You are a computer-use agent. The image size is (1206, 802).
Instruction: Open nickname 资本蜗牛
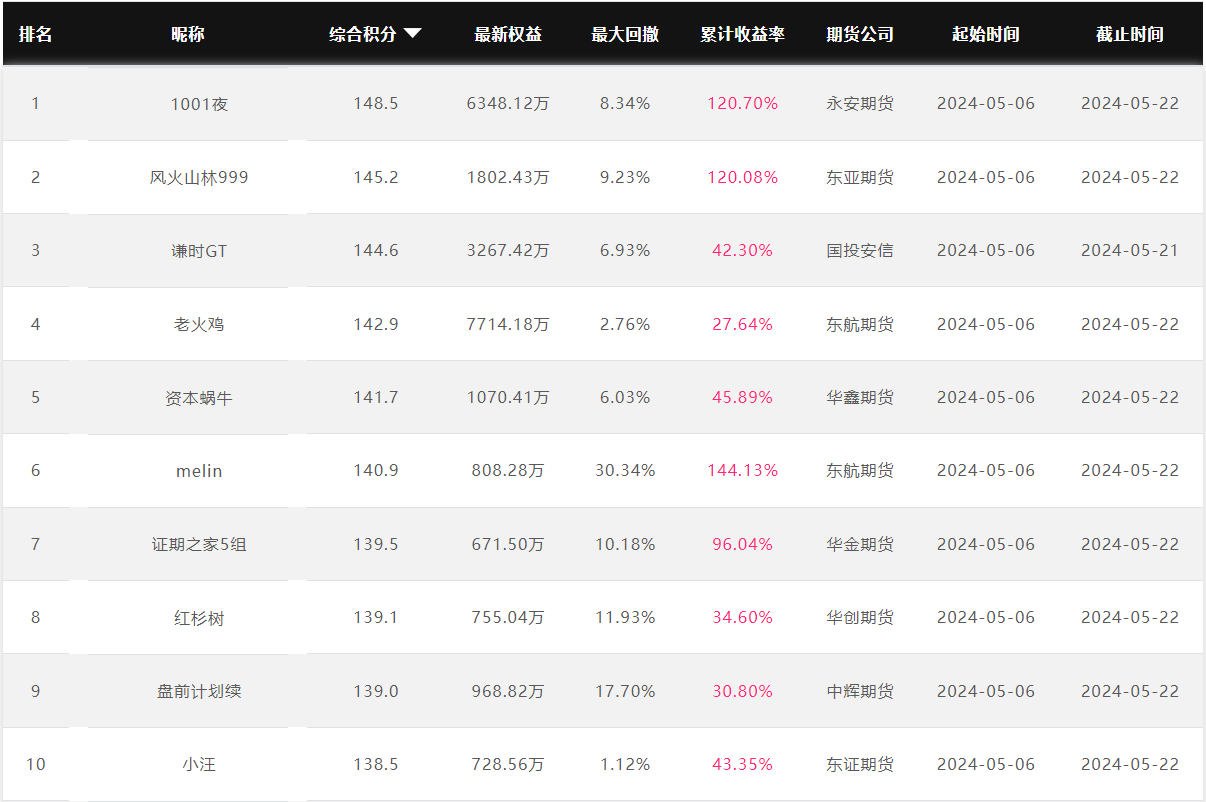[199, 397]
